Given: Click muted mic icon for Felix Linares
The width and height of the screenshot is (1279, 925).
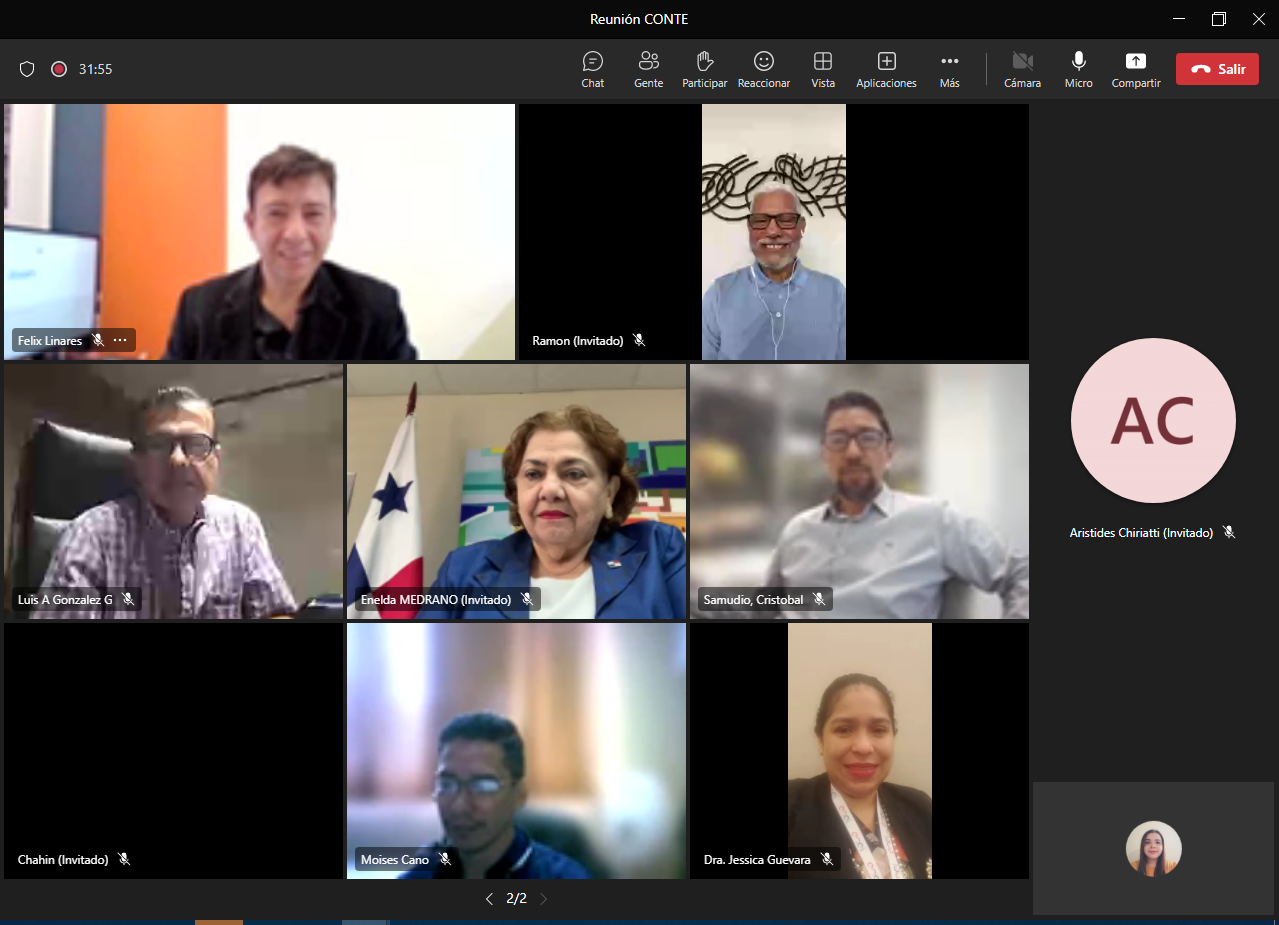Looking at the screenshot, I should point(98,340).
